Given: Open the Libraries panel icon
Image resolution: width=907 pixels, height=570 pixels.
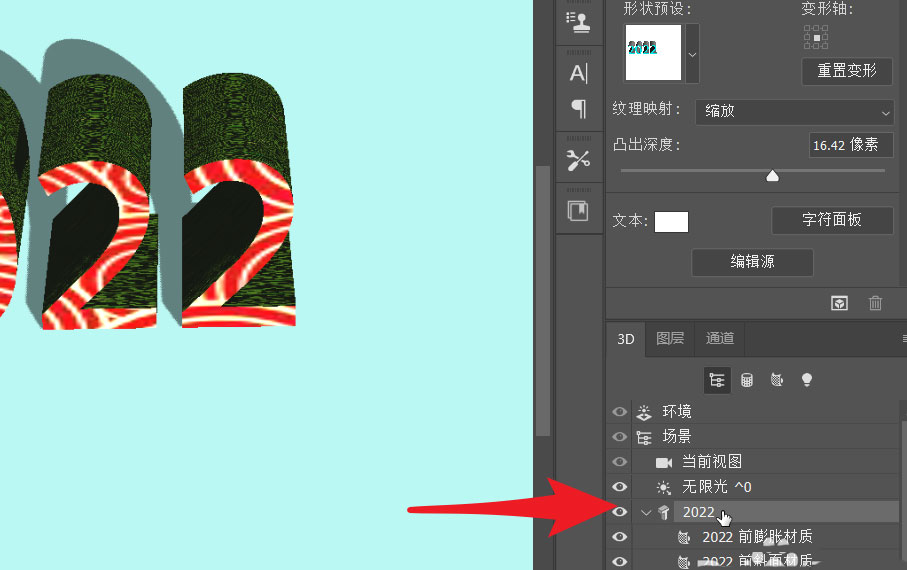Looking at the screenshot, I should coord(578,211).
